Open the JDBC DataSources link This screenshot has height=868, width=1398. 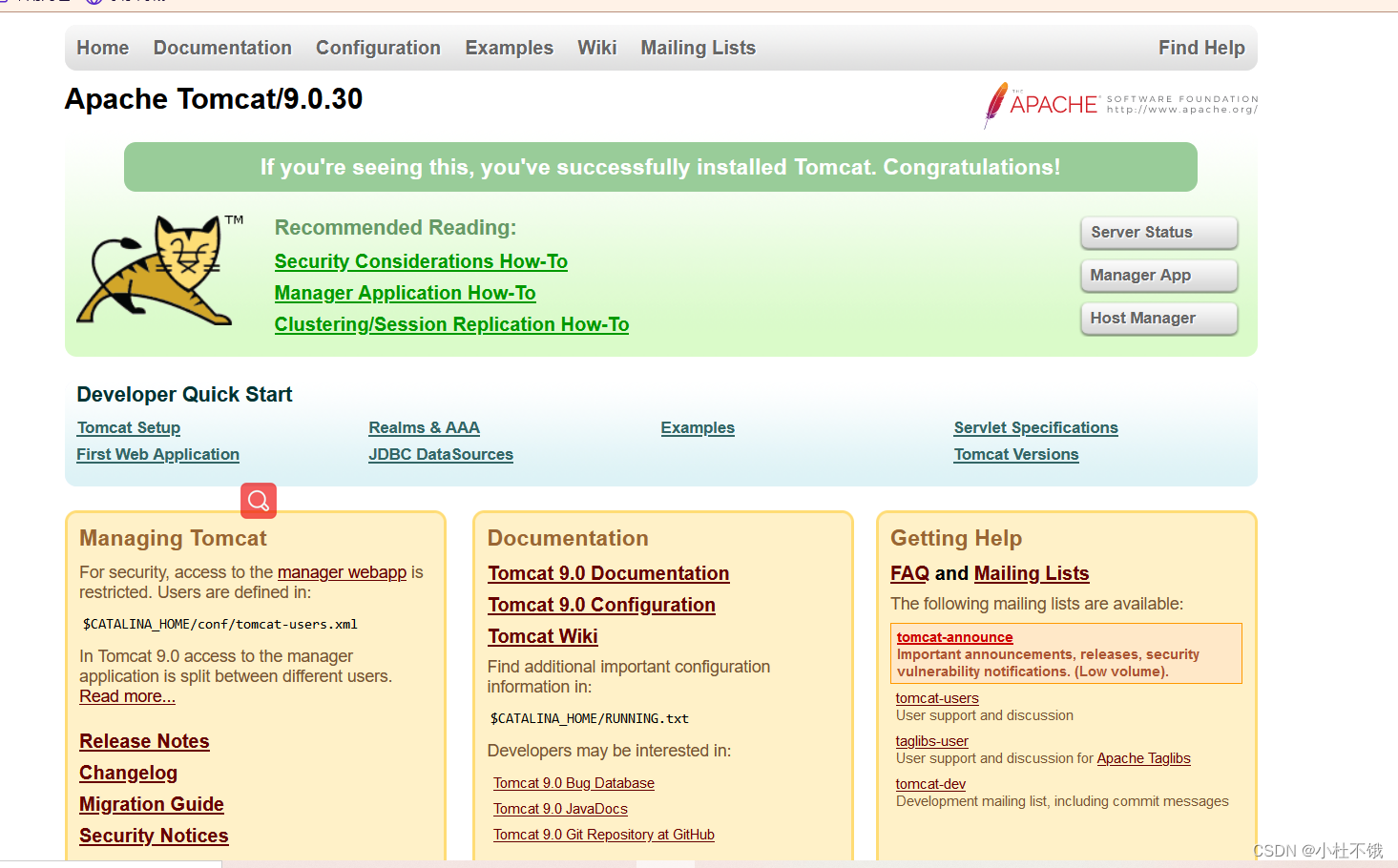click(441, 455)
